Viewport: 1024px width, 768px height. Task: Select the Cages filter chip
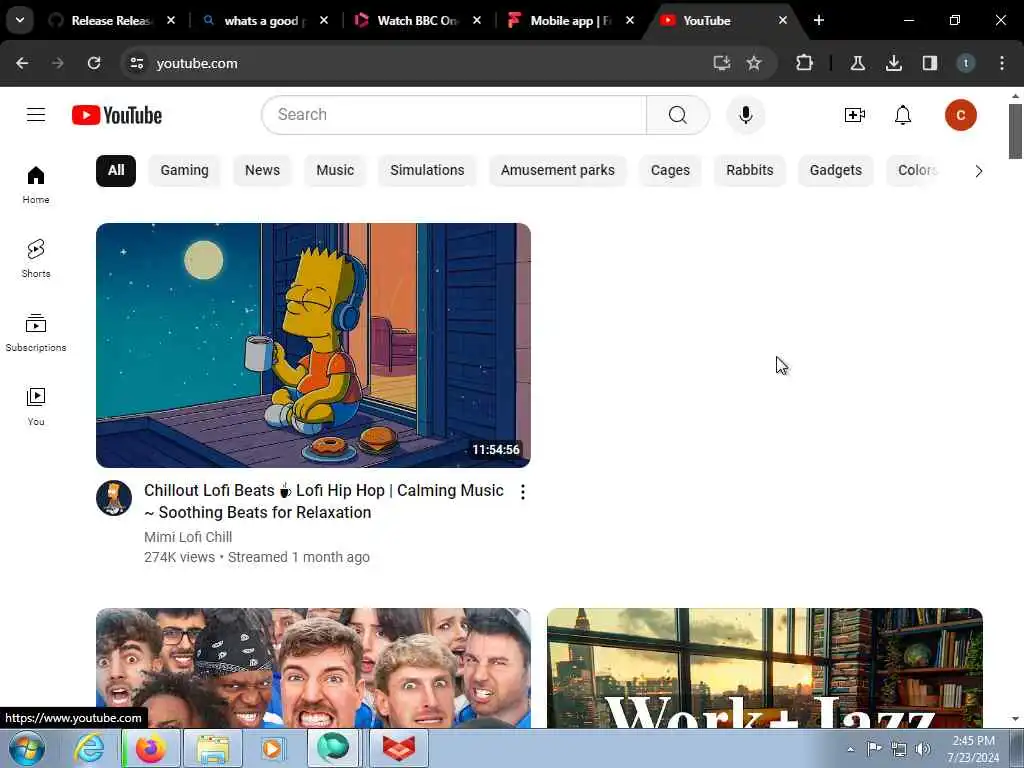tap(670, 170)
